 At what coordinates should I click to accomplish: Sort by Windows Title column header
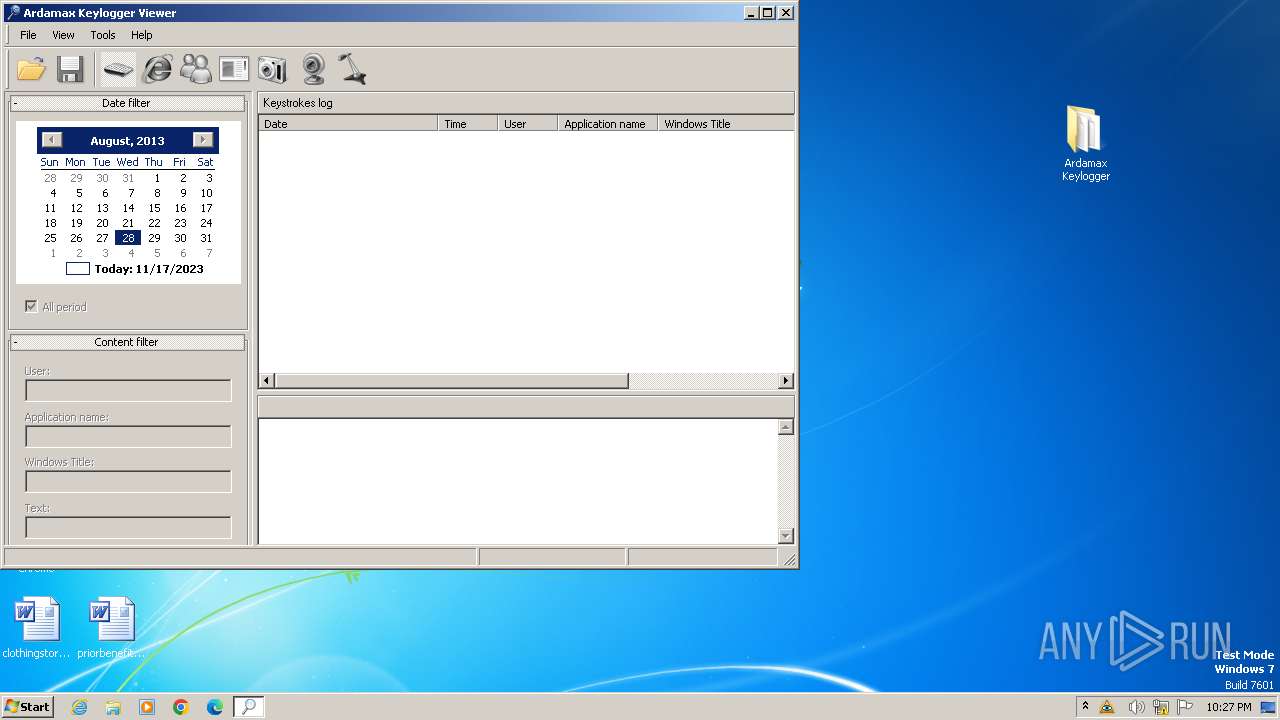coord(726,124)
